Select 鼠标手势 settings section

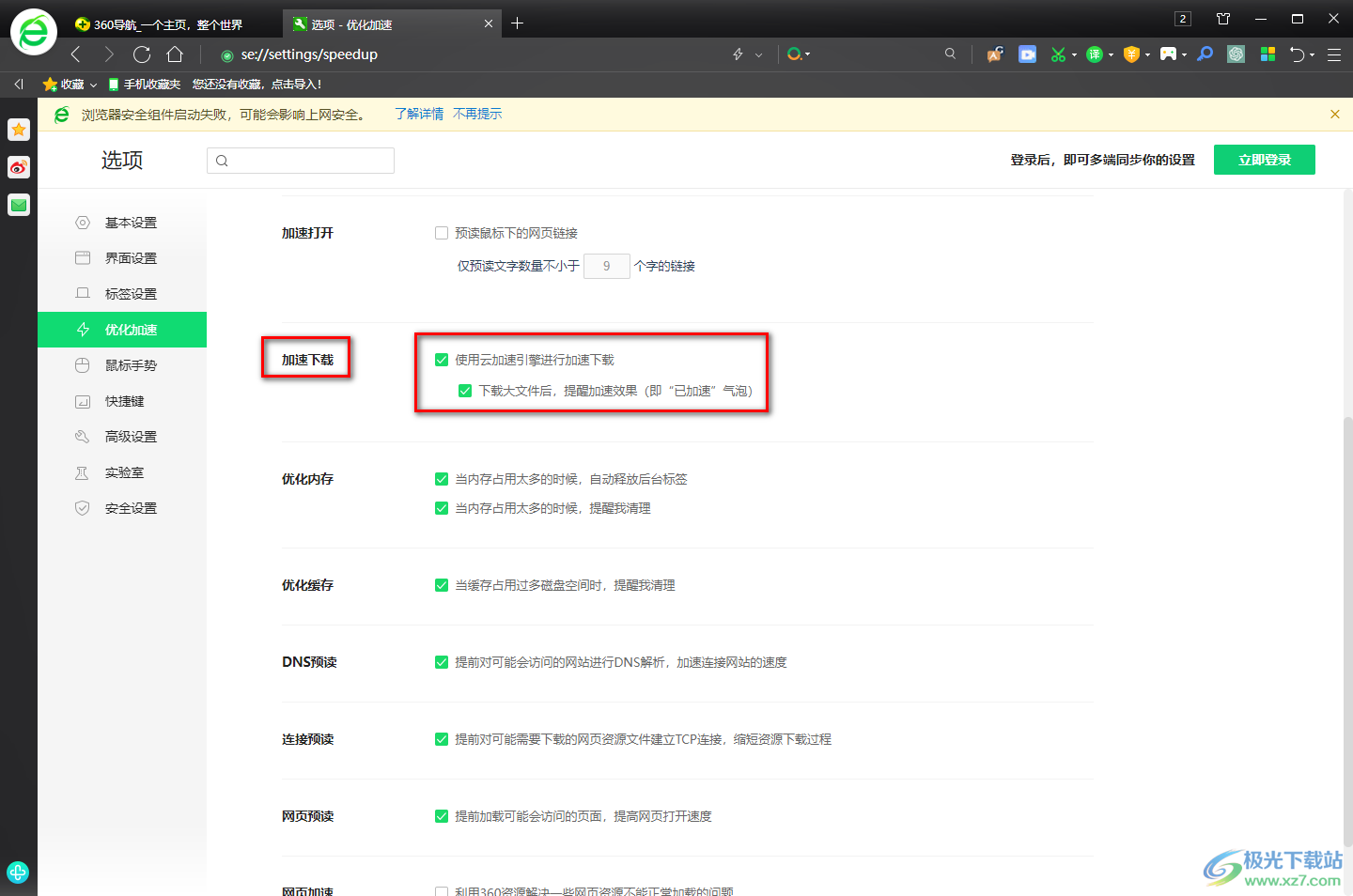[x=122, y=365]
